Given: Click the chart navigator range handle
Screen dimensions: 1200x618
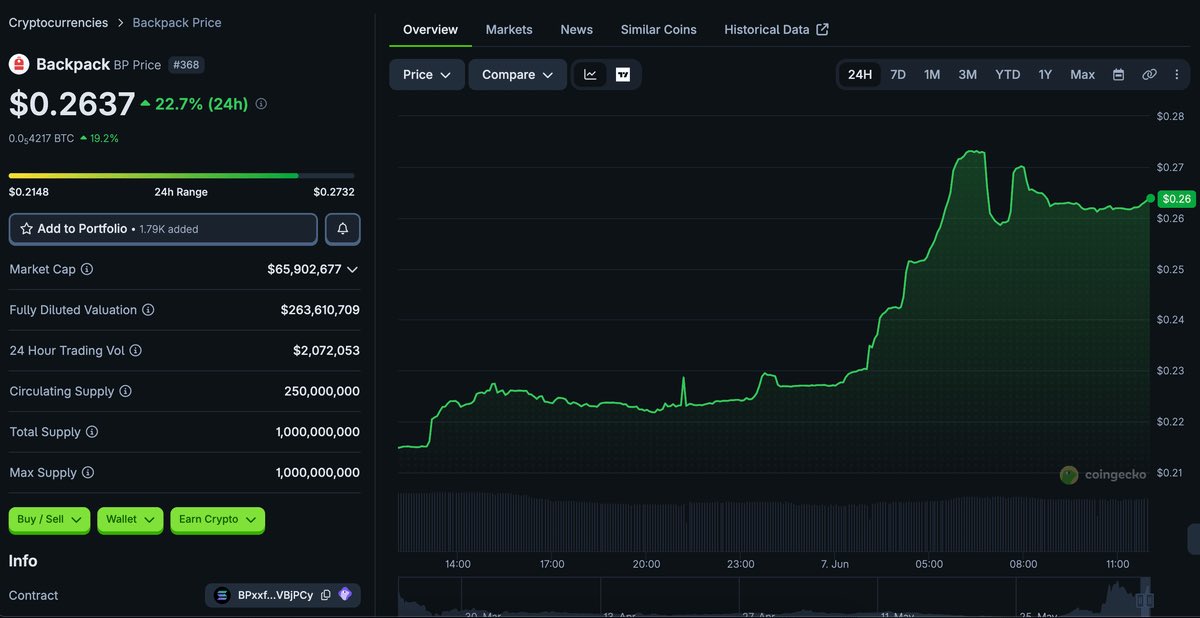Looking at the screenshot, I should [1145, 600].
